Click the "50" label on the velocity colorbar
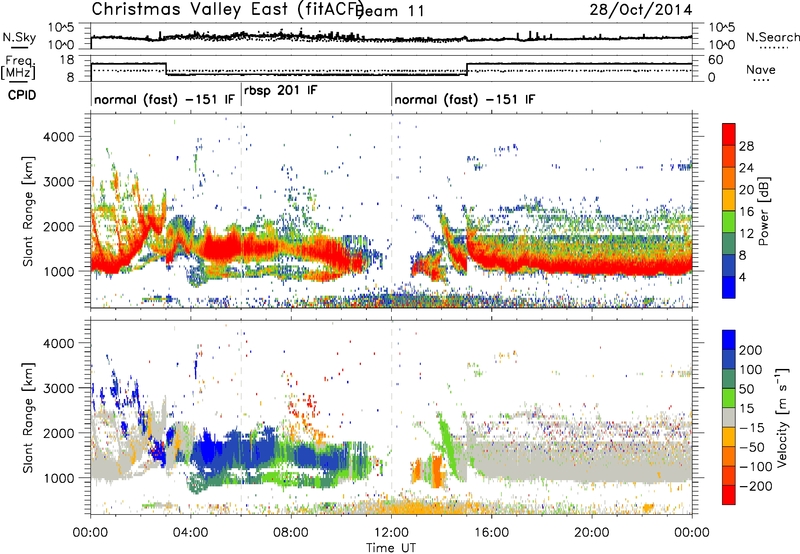 point(746,389)
